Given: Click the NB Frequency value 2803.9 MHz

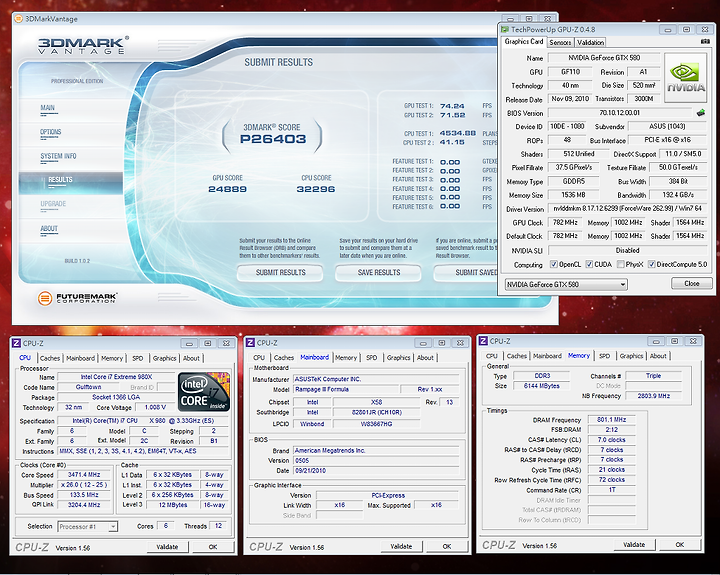Looking at the screenshot, I should (x=653, y=396).
